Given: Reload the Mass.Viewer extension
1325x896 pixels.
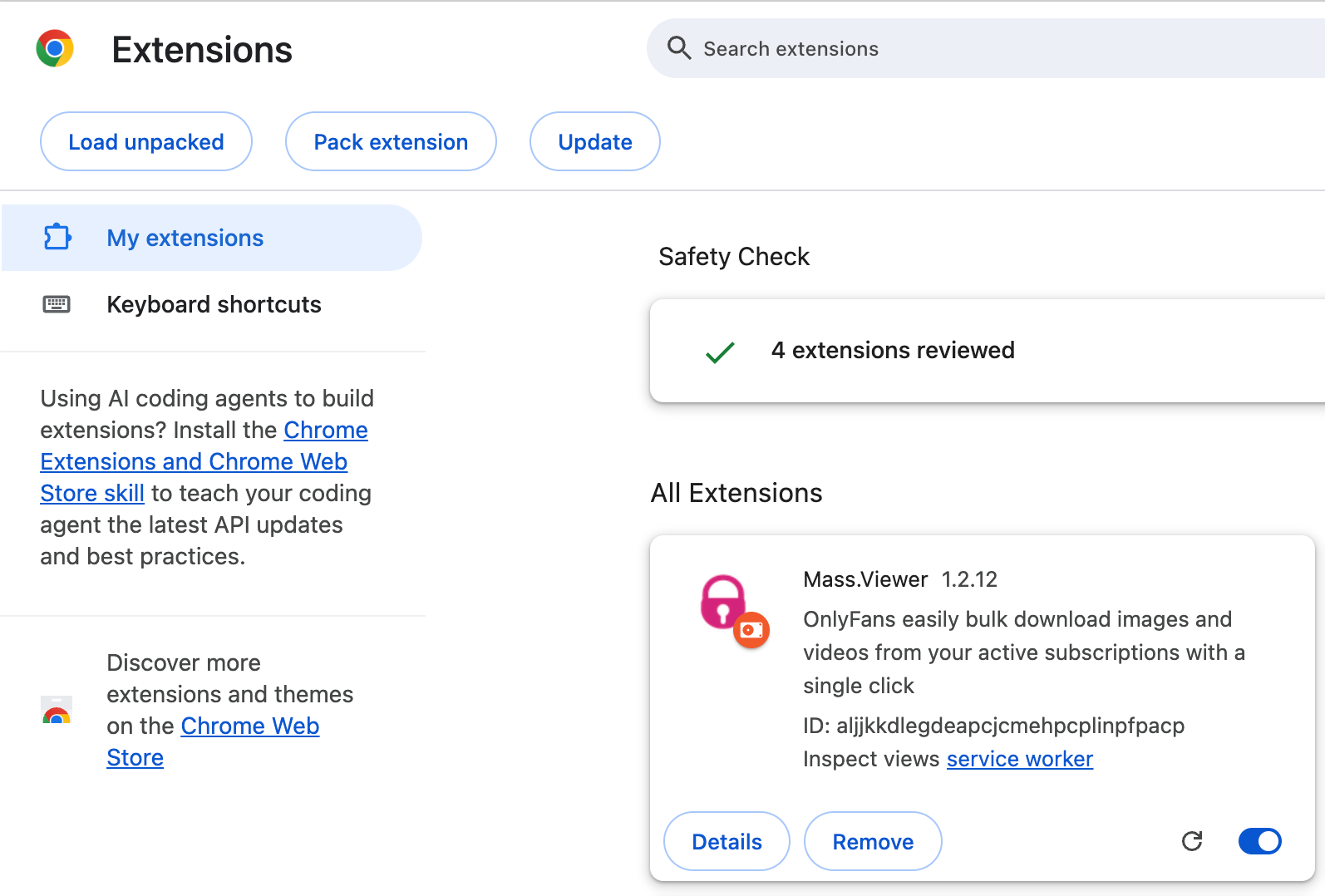Looking at the screenshot, I should (x=1192, y=841).
